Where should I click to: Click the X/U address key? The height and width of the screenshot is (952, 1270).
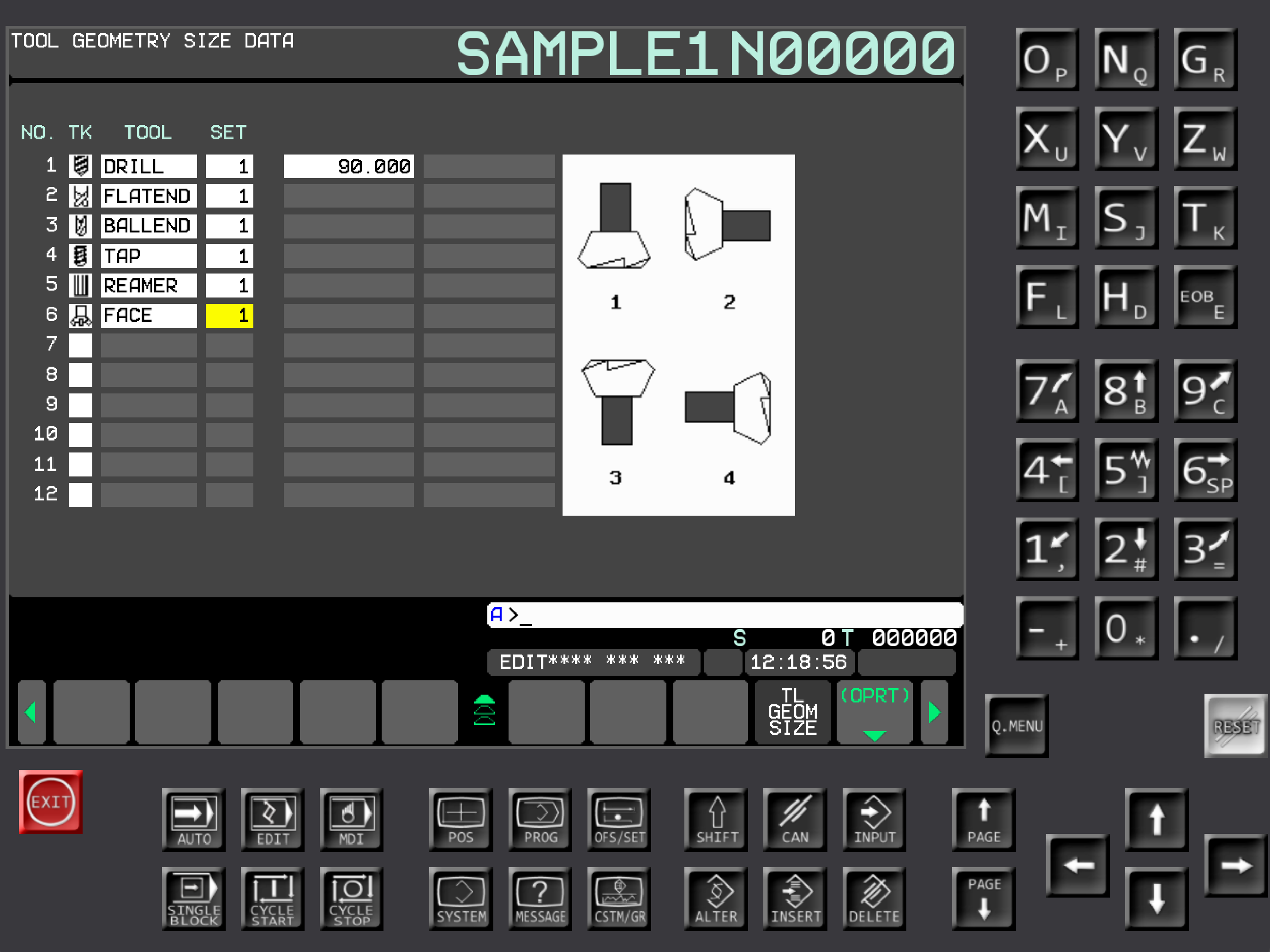(x=1047, y=138)
